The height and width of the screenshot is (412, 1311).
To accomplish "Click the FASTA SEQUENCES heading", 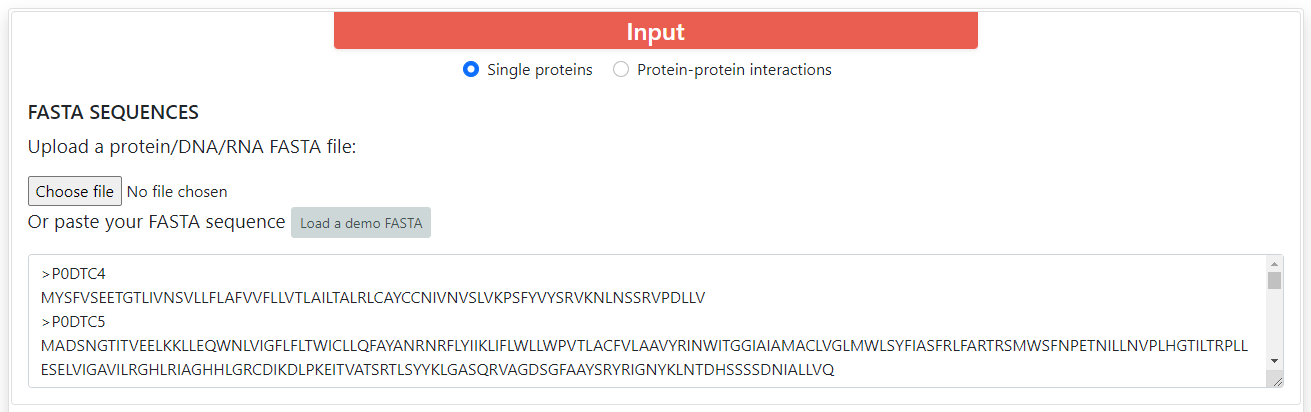I will tap(113, 112).
